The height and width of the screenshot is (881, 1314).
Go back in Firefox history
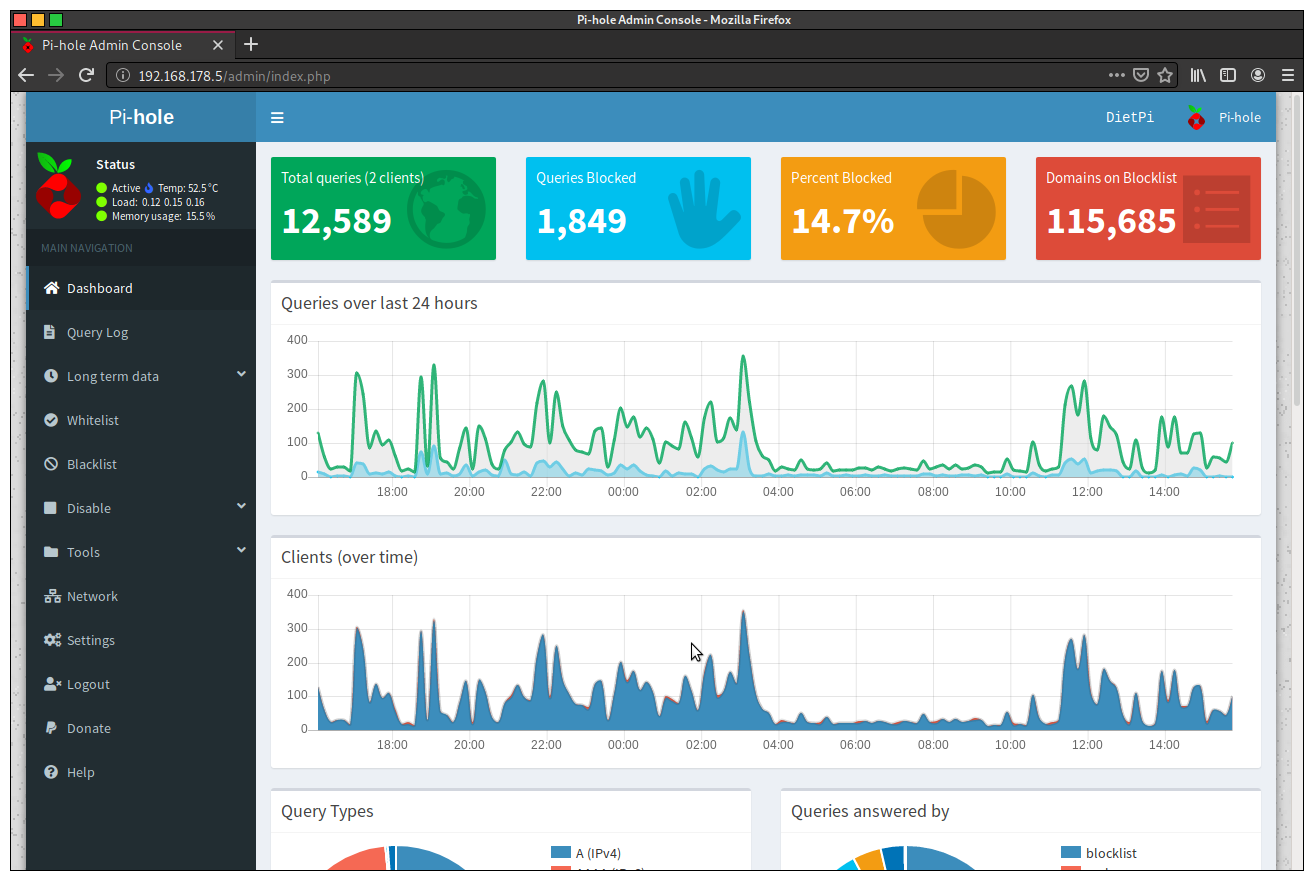click(26, 75)
